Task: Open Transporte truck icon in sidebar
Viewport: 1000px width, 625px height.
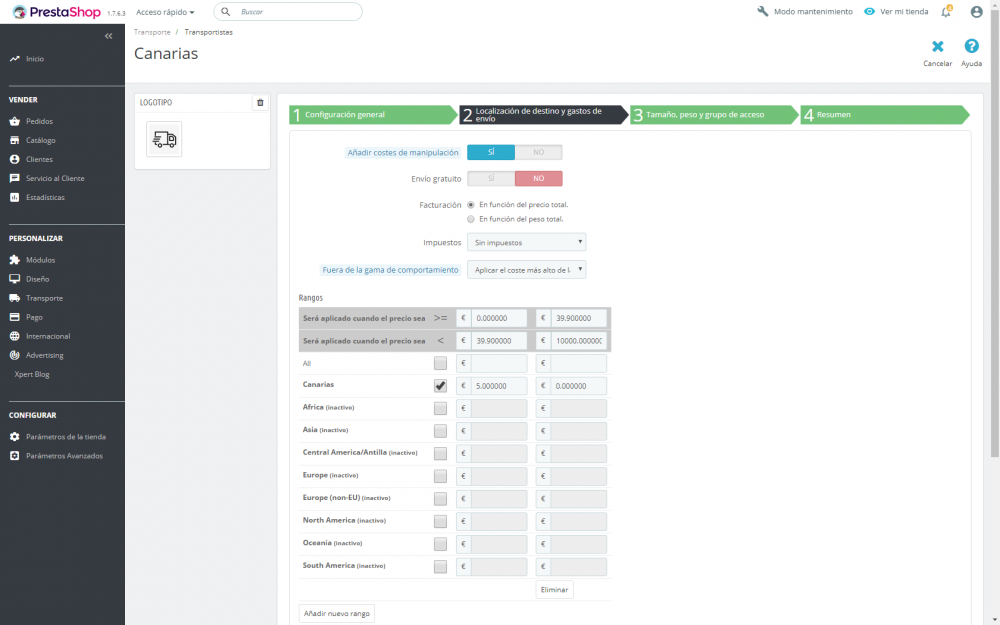Action: click(14, 298)
